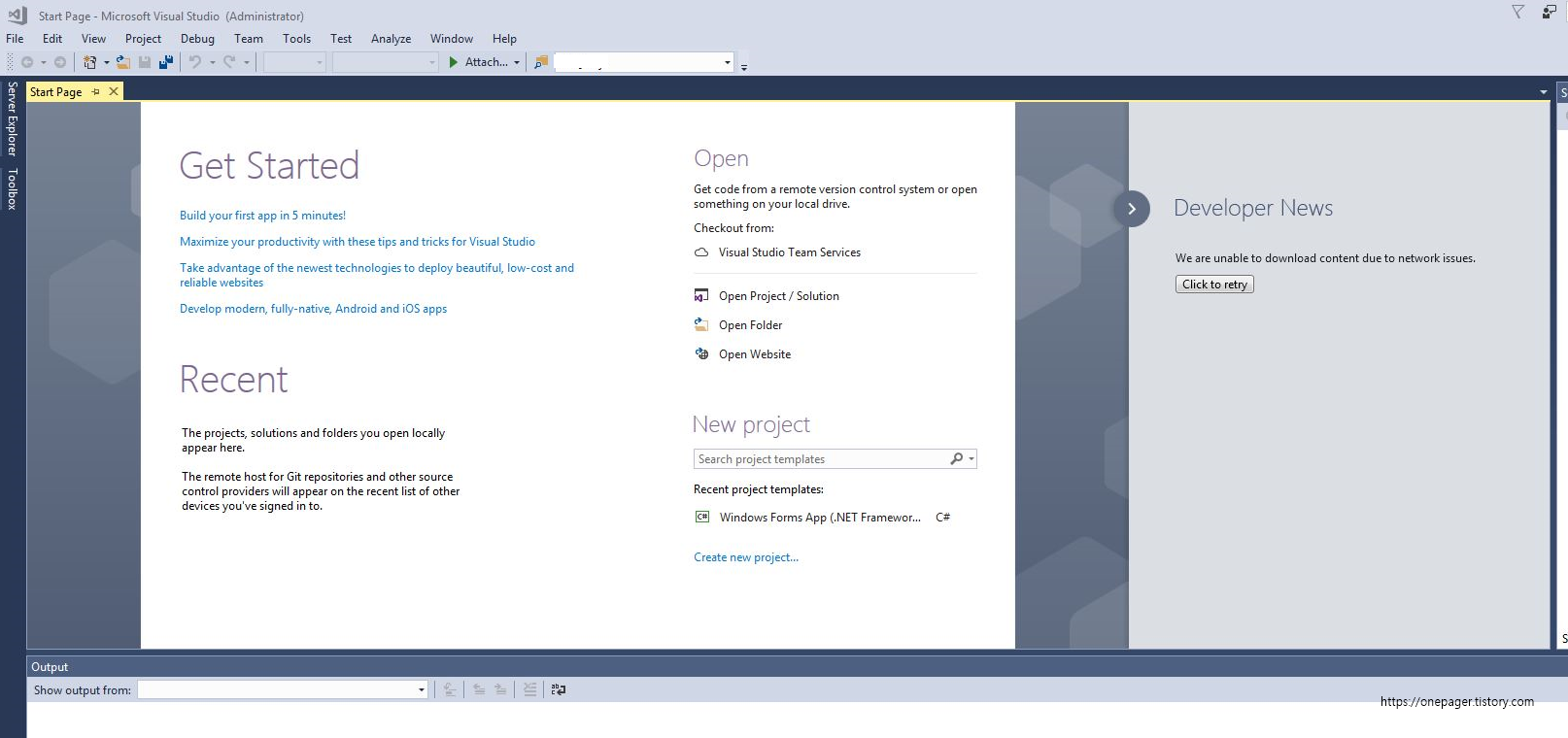Open the Redo history dropdown arrow

247,63
